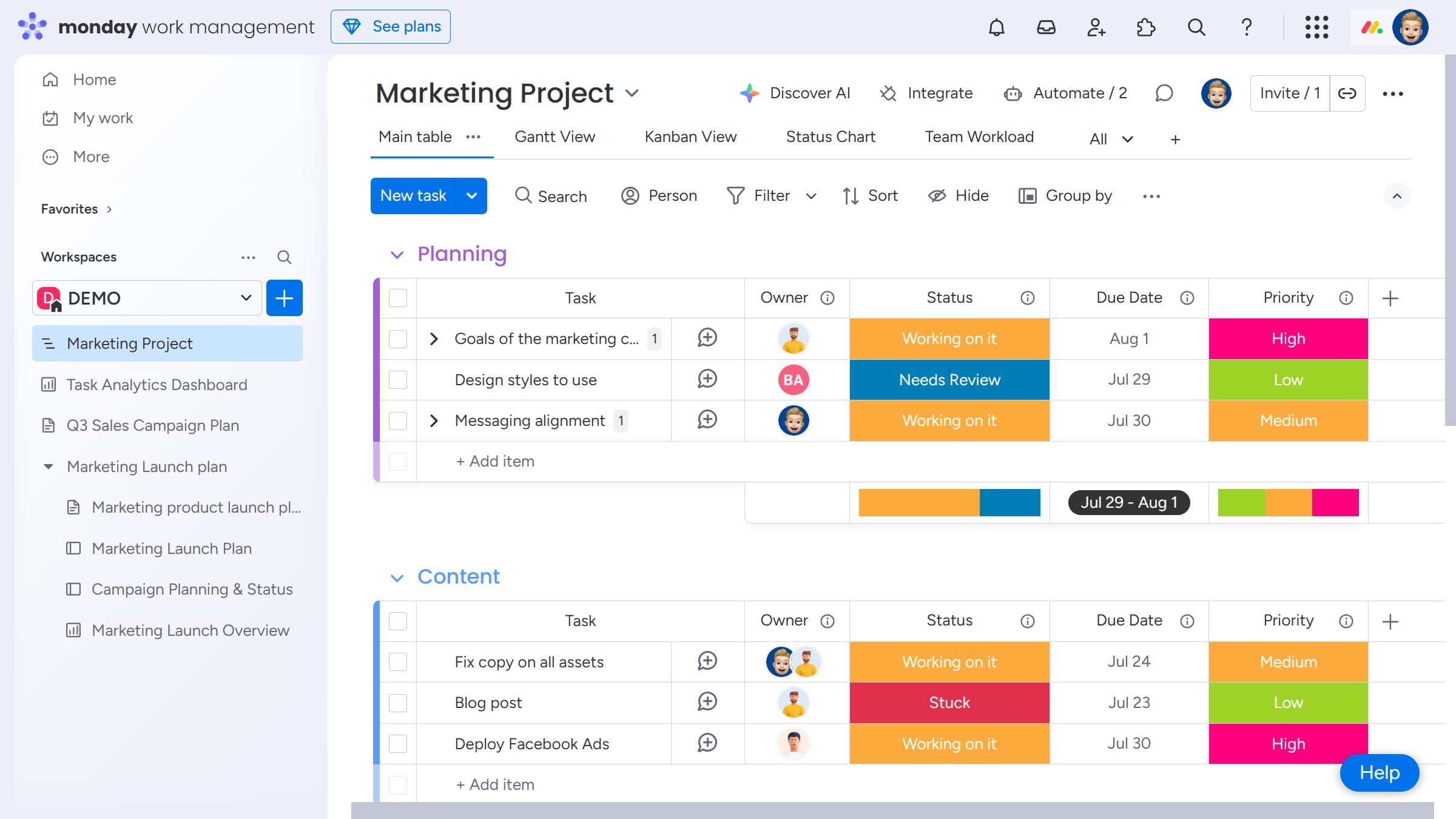Viewport: 1456px width, 819px height.
Task: Open Q3 Sales Campaign Plan doc
Action: pyautogui.click(x=167, y=425)
